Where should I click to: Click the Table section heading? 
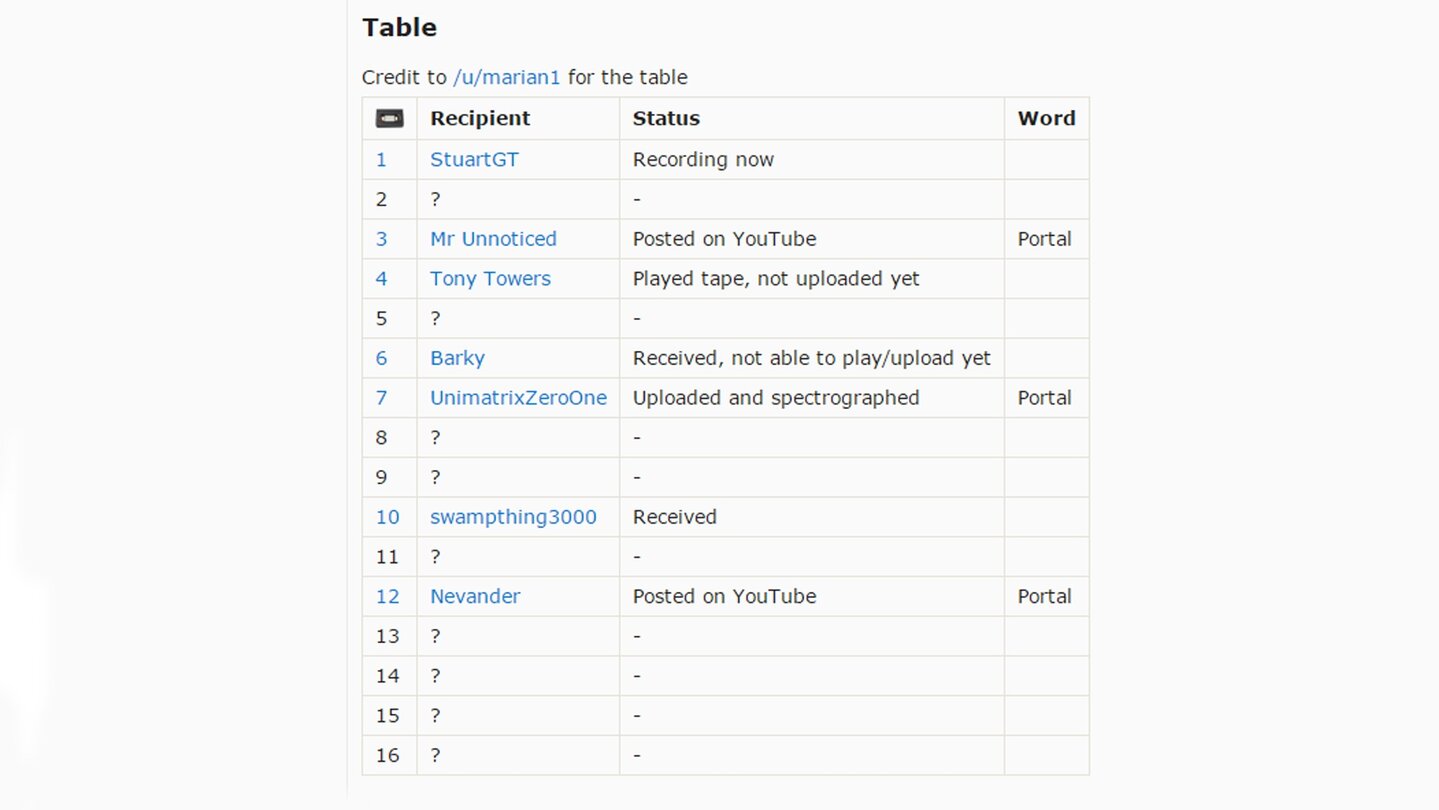click(x=399, y=27)
